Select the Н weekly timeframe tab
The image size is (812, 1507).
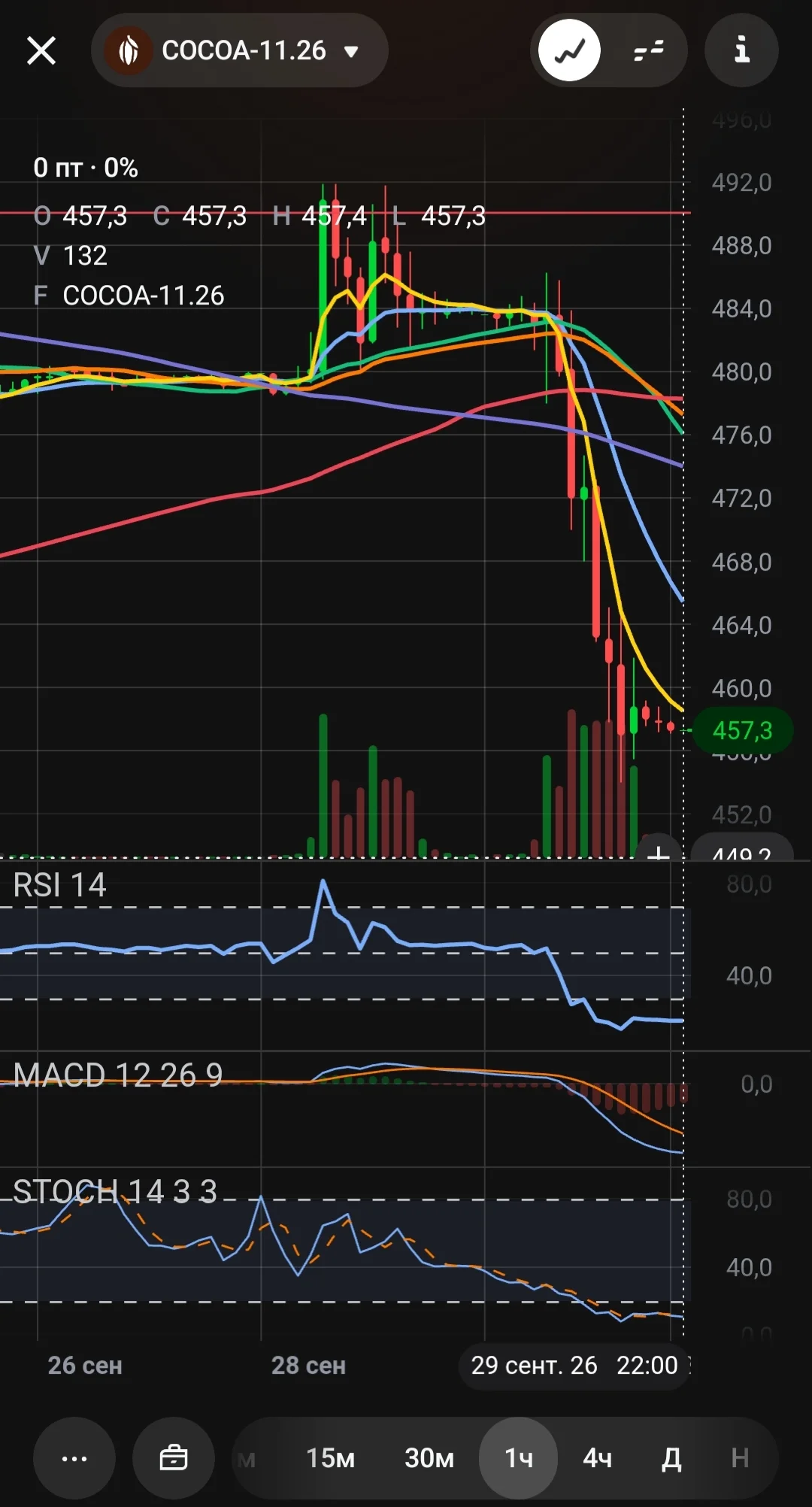tap(740, 1458)
